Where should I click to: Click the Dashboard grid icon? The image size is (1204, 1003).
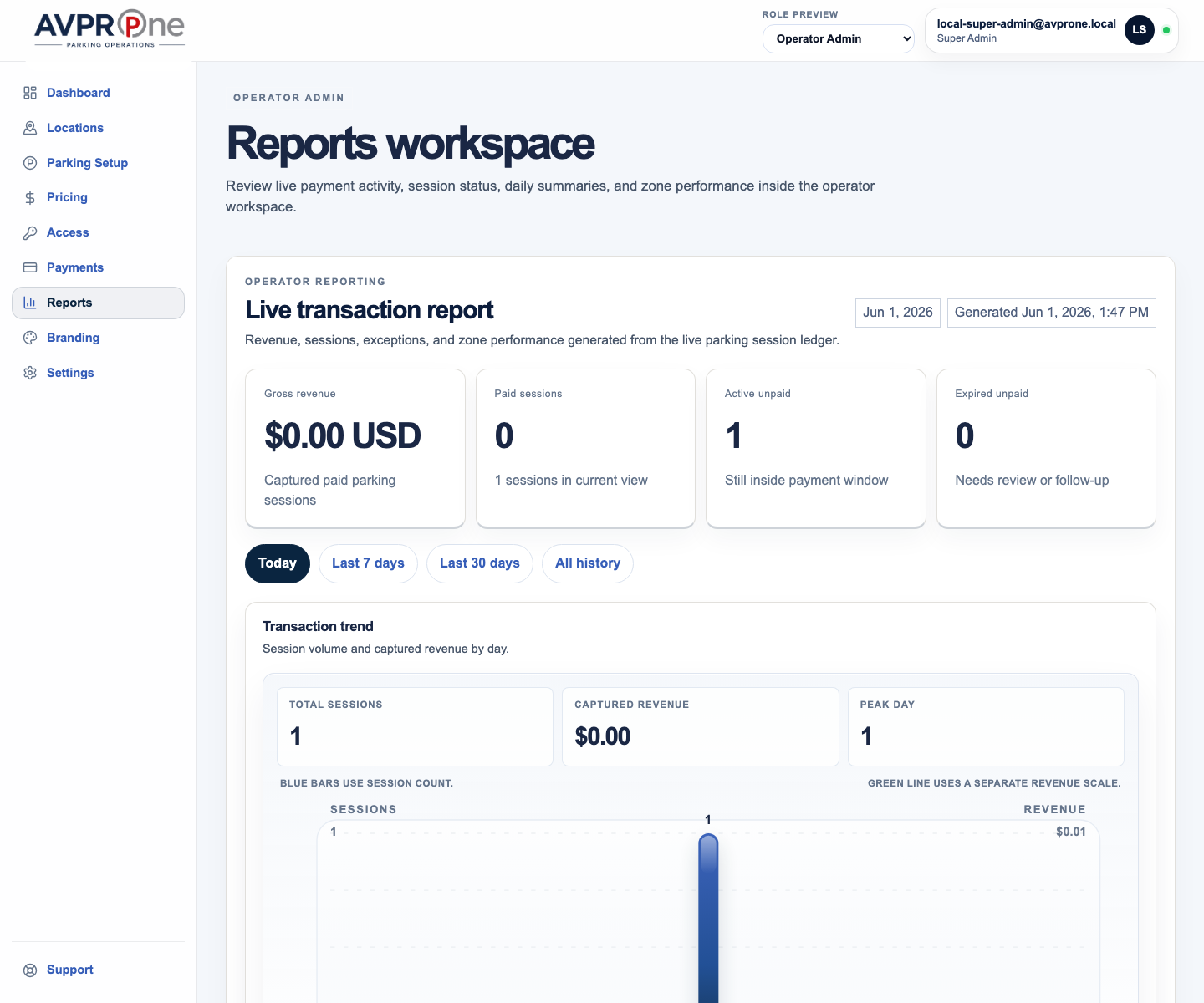[x=30, y=93]
